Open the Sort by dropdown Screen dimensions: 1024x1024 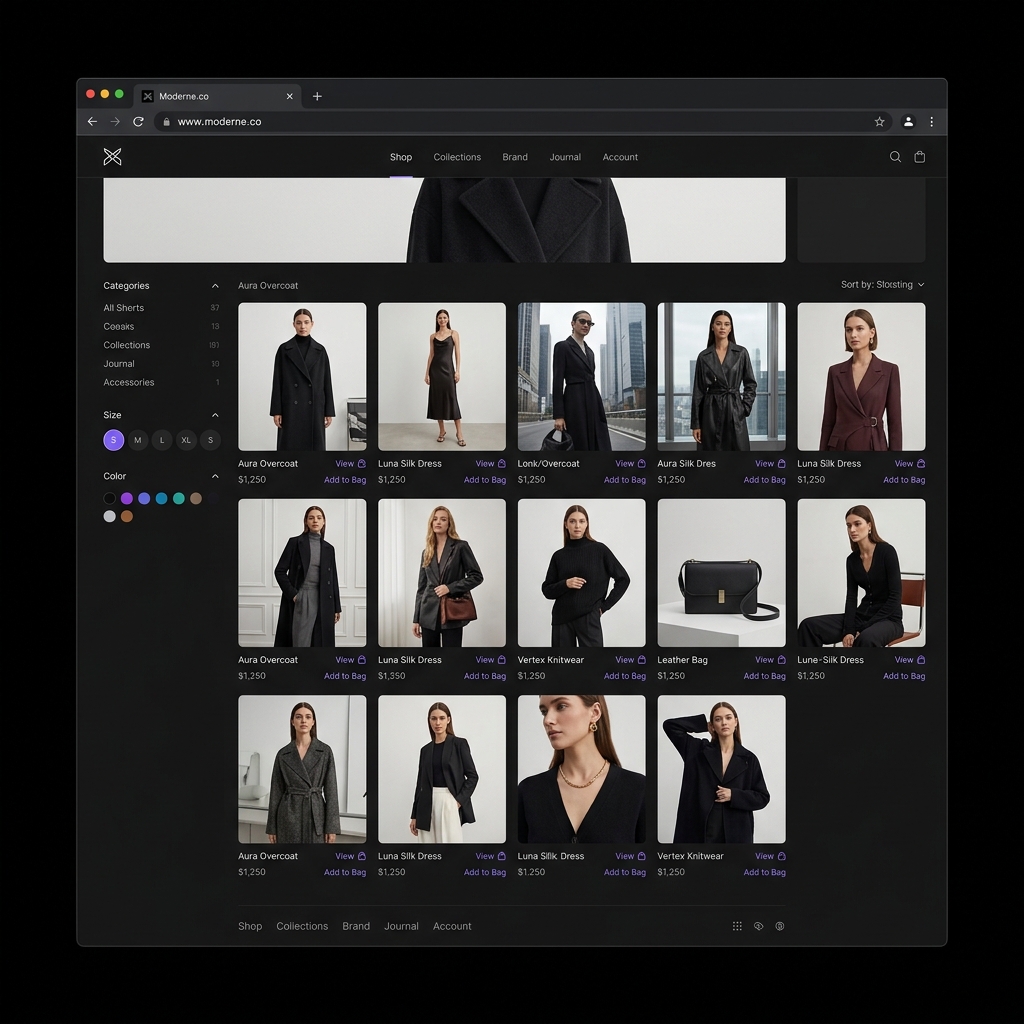tap(882, 285)
